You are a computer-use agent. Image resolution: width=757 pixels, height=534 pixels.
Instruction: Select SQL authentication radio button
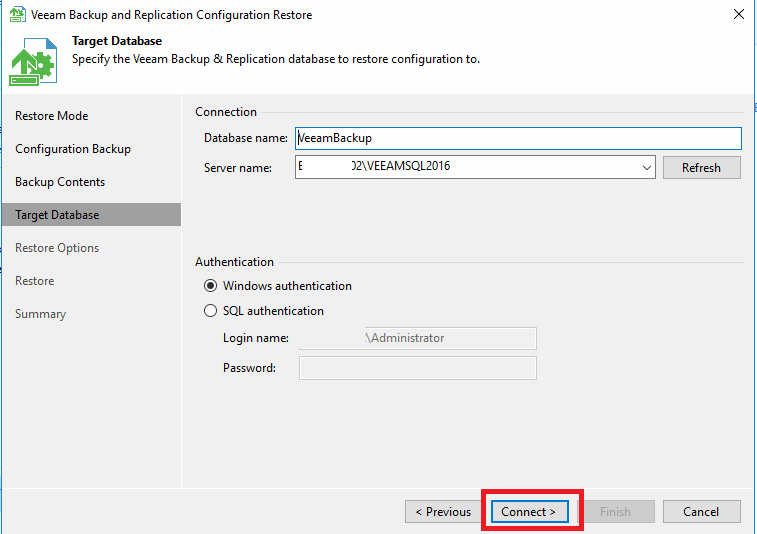(x=210, y=310)
